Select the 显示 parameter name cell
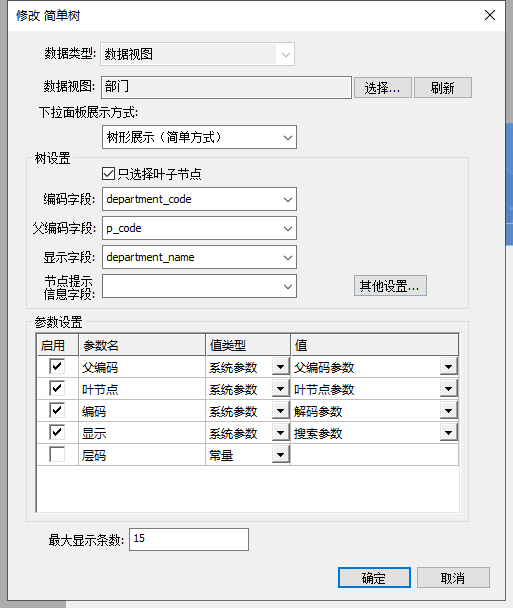This screenshot has width=513, height=608. coord(142,433)
